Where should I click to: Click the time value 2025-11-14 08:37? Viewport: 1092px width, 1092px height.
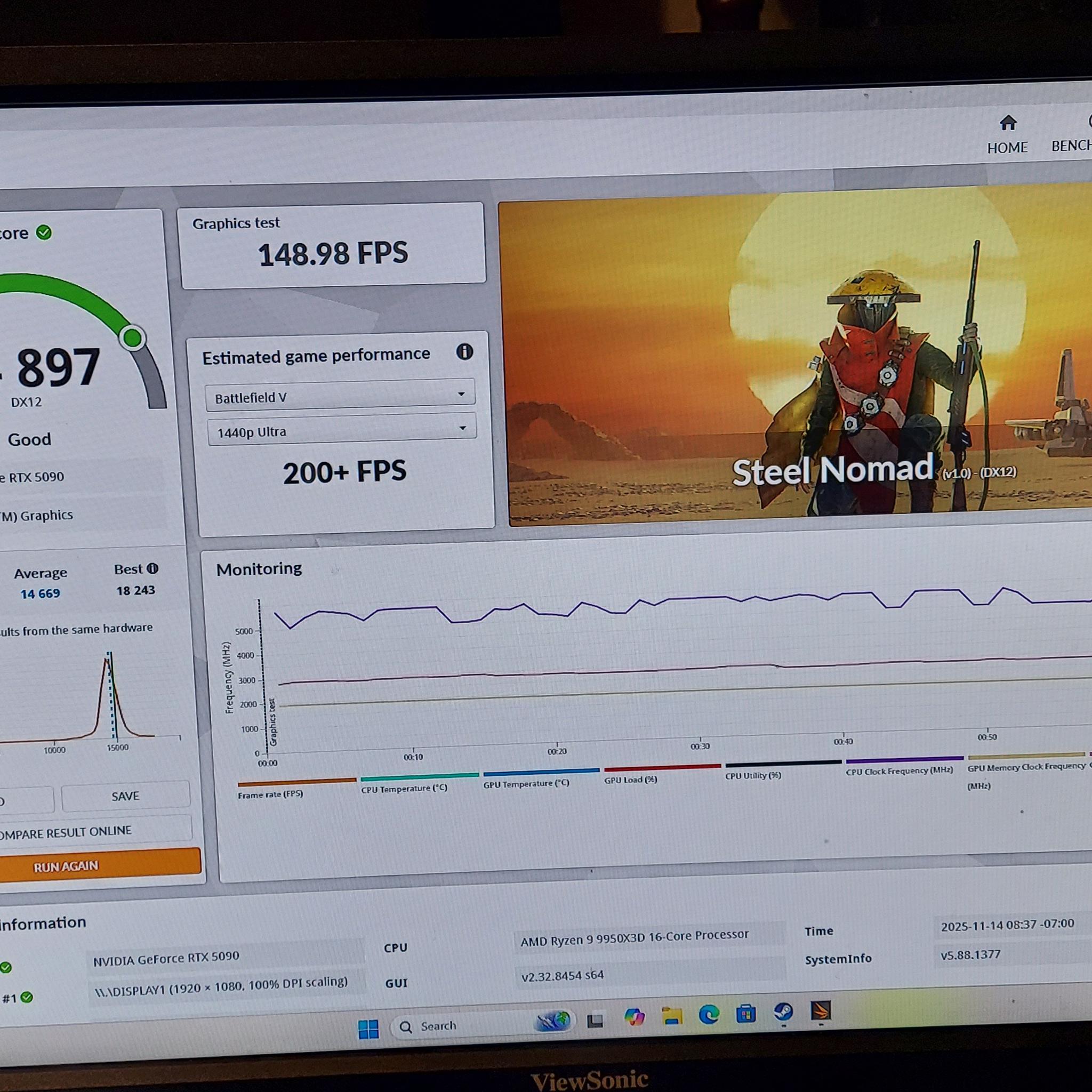1007,925
